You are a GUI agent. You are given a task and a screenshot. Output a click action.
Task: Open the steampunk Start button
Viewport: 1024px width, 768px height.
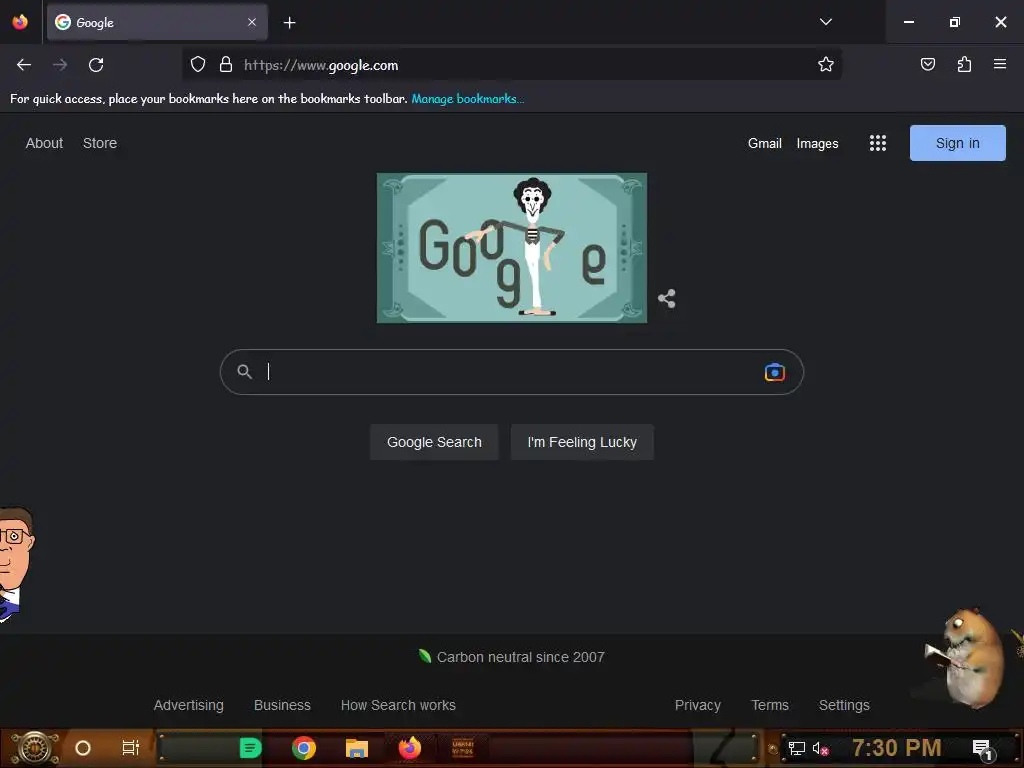click(x=35, y=748)
